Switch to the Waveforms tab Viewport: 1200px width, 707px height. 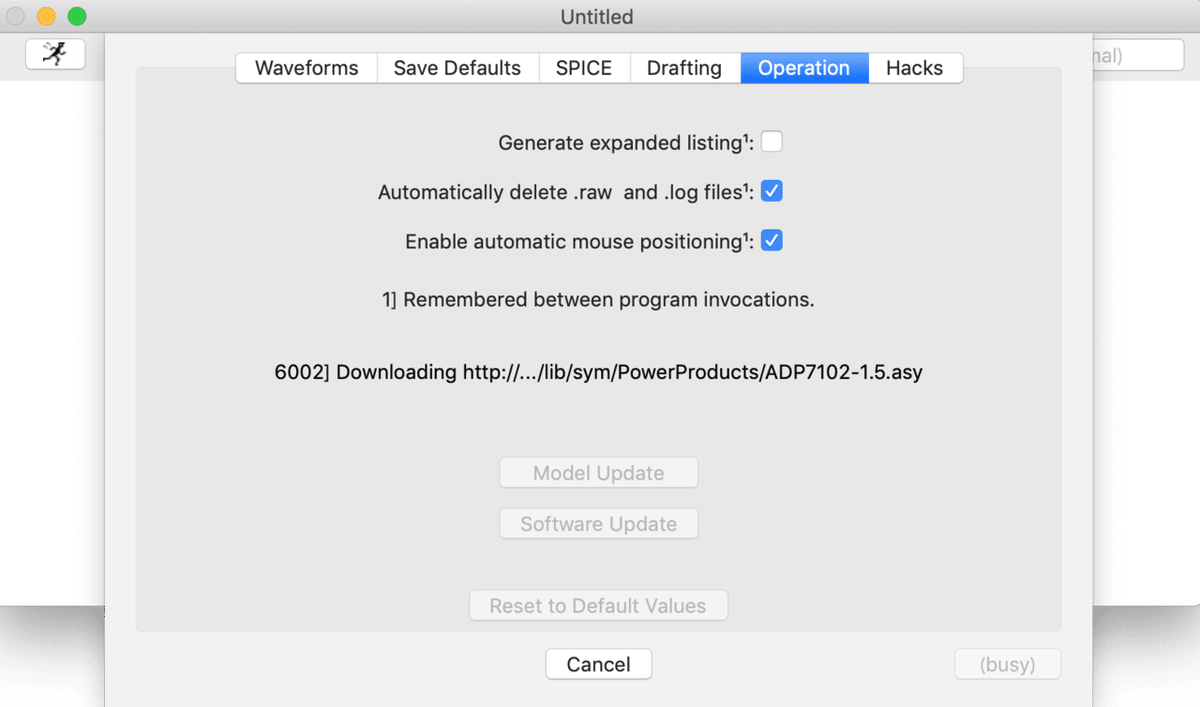(306, 68)
